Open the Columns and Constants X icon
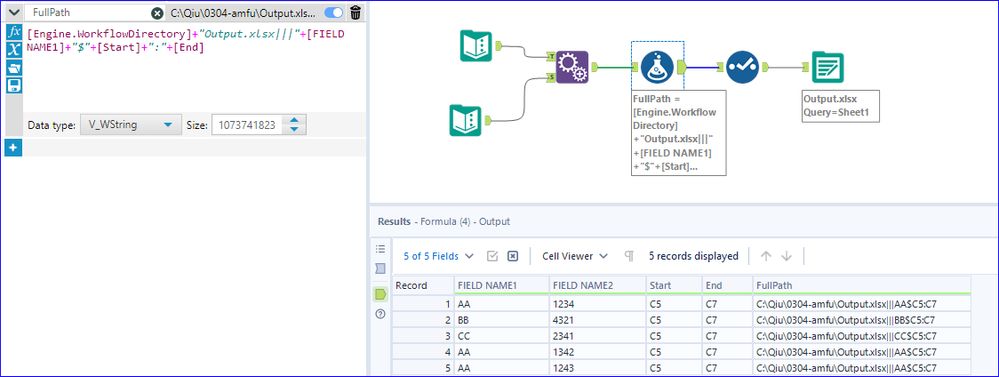The height and width of the screenshot is (377, 999). [x=14, y=50]
